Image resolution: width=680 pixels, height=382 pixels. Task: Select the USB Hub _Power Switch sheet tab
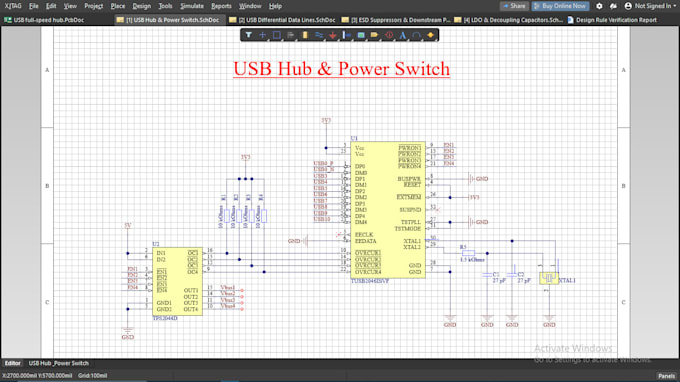coord(59,363)
